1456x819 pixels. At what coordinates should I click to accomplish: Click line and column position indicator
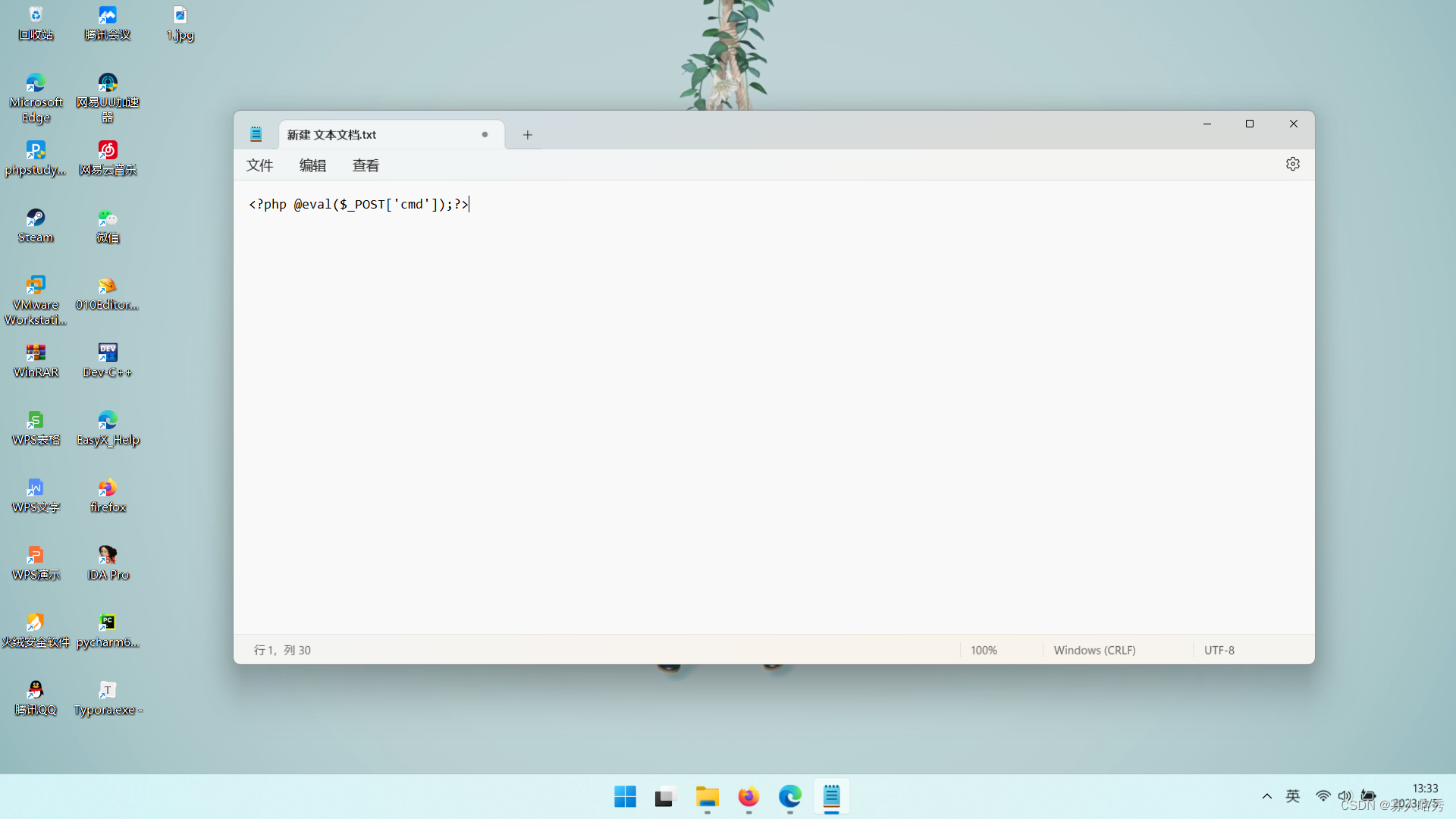coord(282,650)
